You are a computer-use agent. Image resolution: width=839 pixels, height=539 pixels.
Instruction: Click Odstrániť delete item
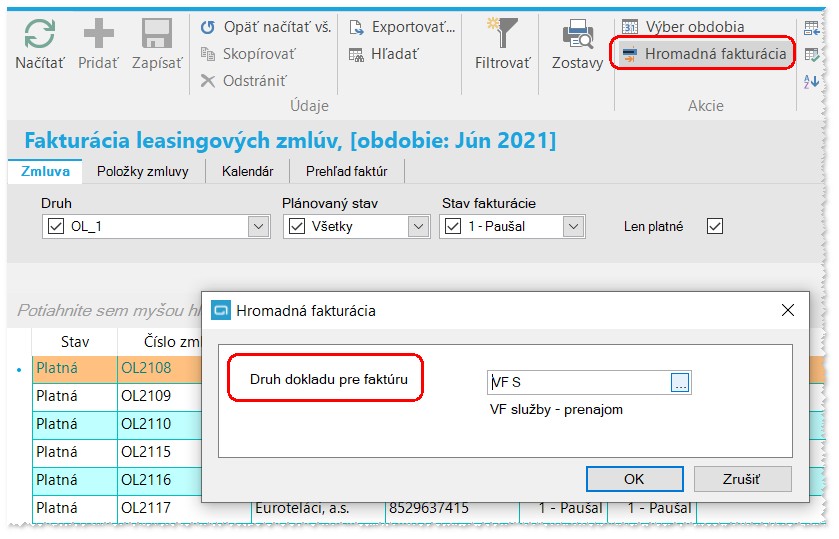click(243, 81)
